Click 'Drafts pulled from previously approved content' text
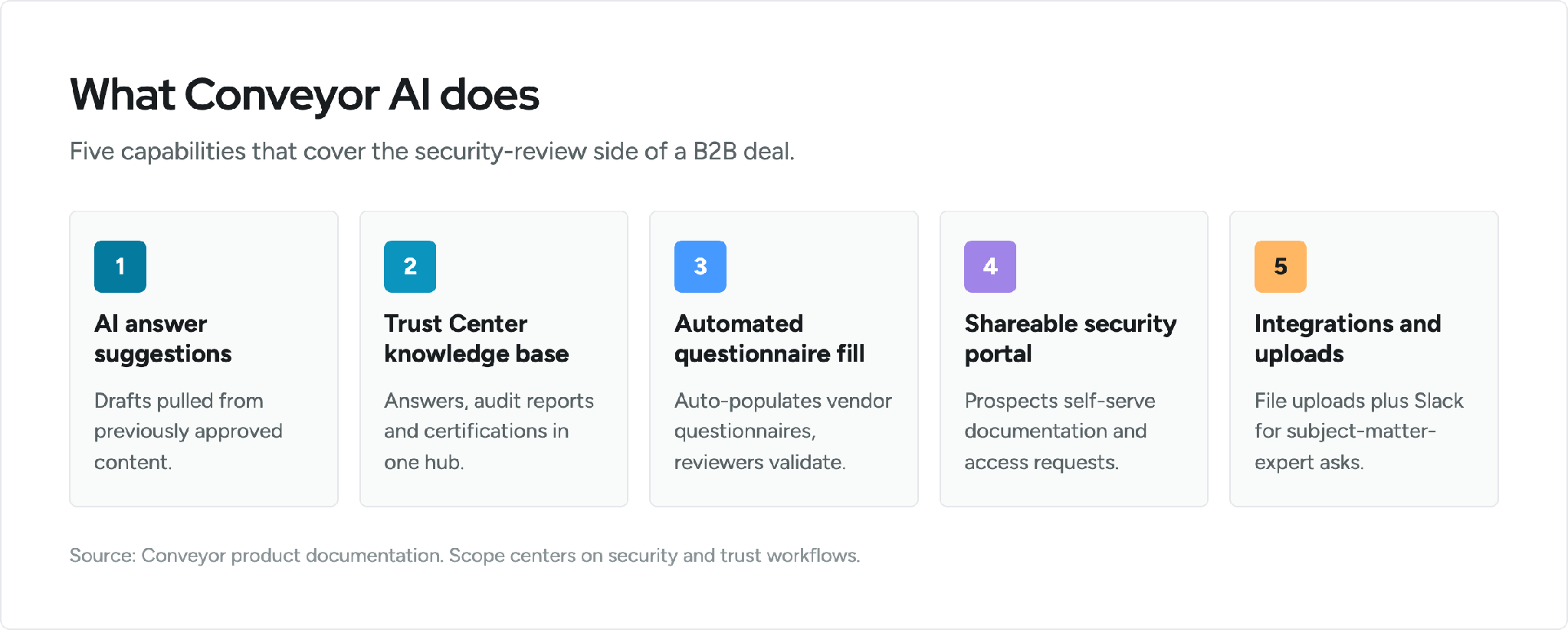This screenshot has height=630, width=1568. click(189, 431)
